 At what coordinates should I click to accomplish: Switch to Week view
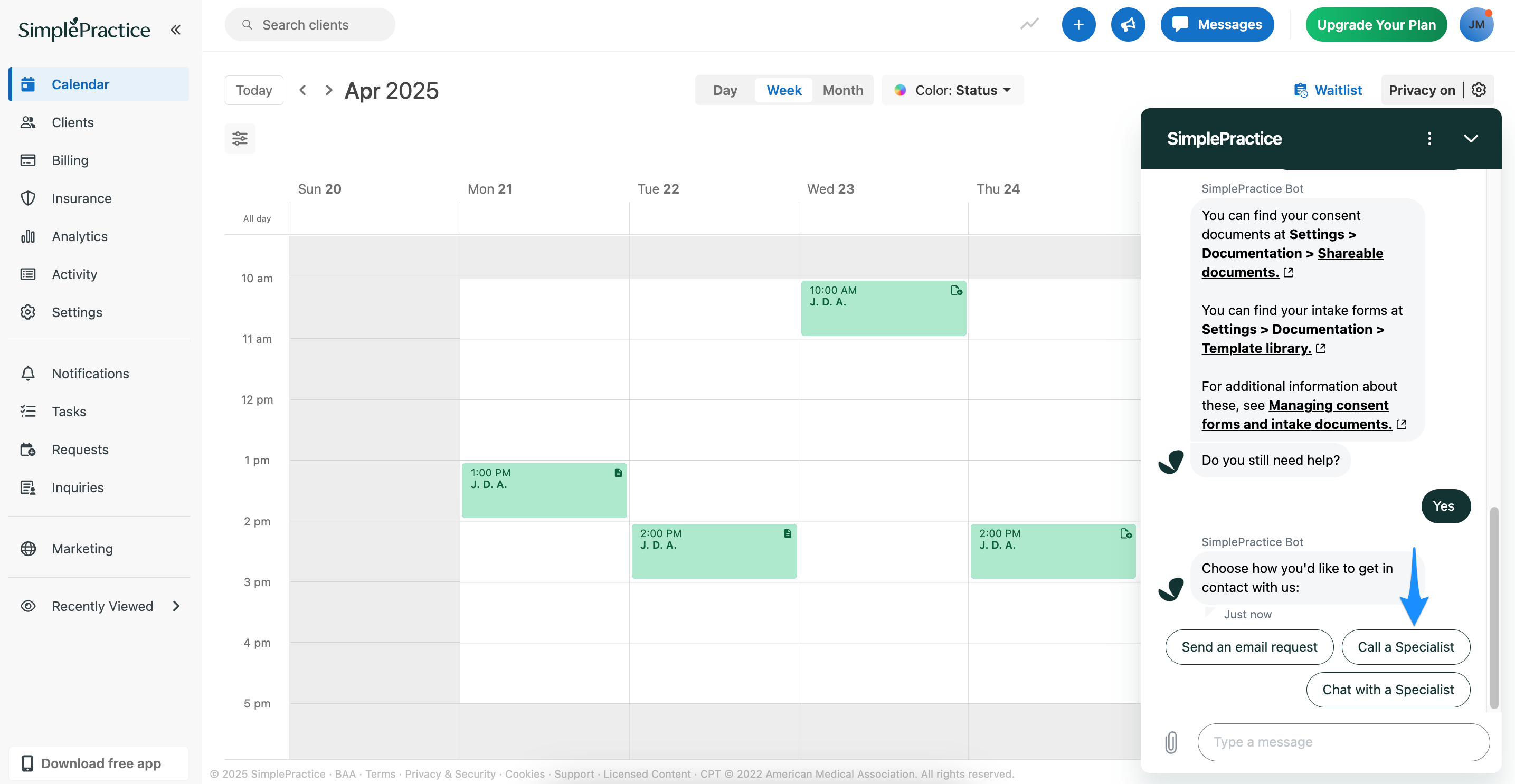(x=783, y=90)
